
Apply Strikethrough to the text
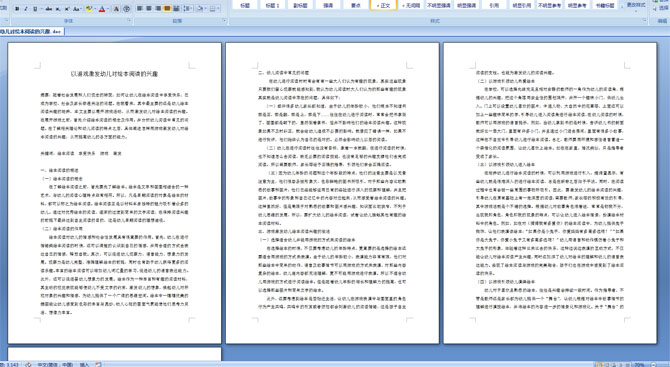tap(49, 9)
